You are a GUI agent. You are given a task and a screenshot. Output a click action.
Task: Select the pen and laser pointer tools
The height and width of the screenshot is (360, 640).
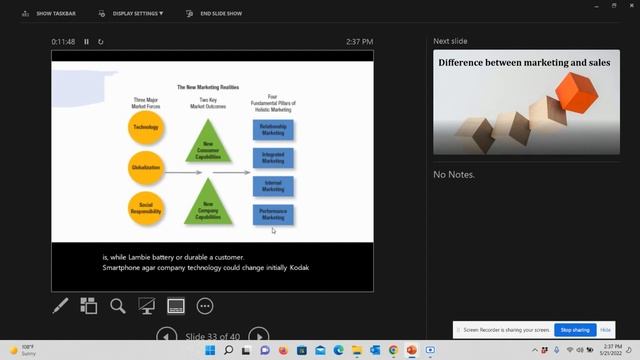pyautogui.click(x=60, y=306)
